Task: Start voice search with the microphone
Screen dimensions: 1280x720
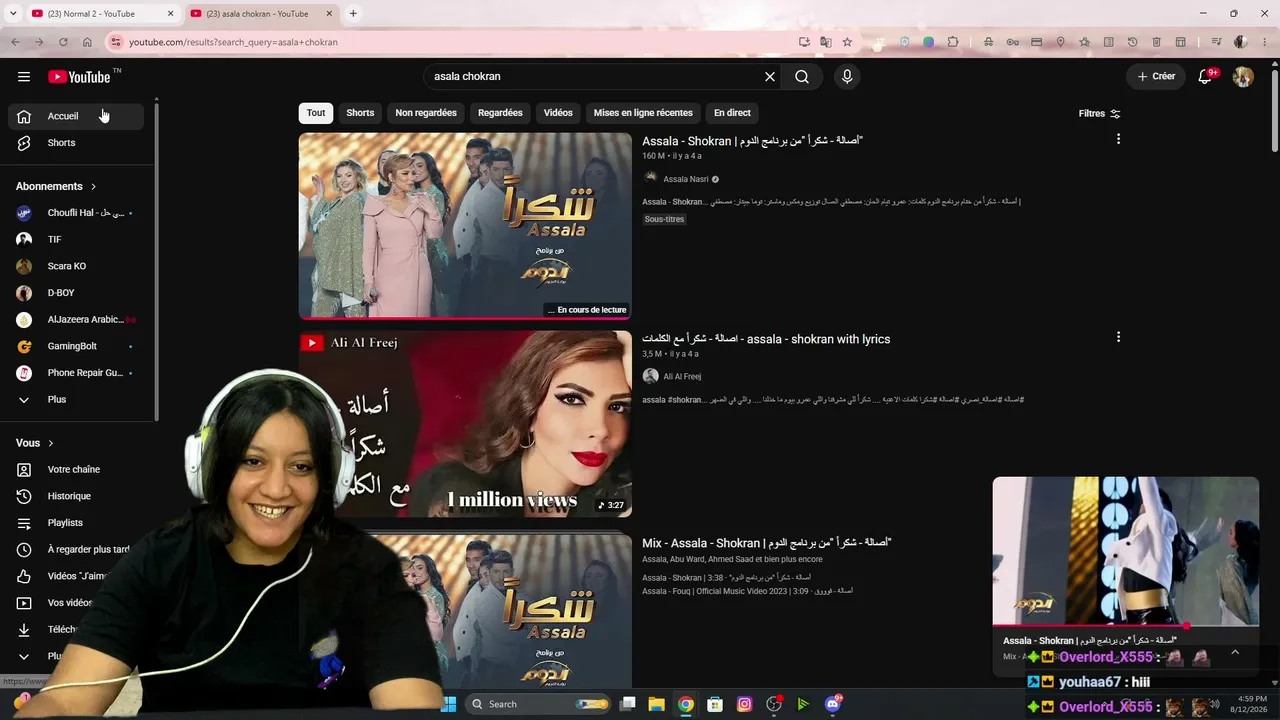Action: [x=847, y=77]
